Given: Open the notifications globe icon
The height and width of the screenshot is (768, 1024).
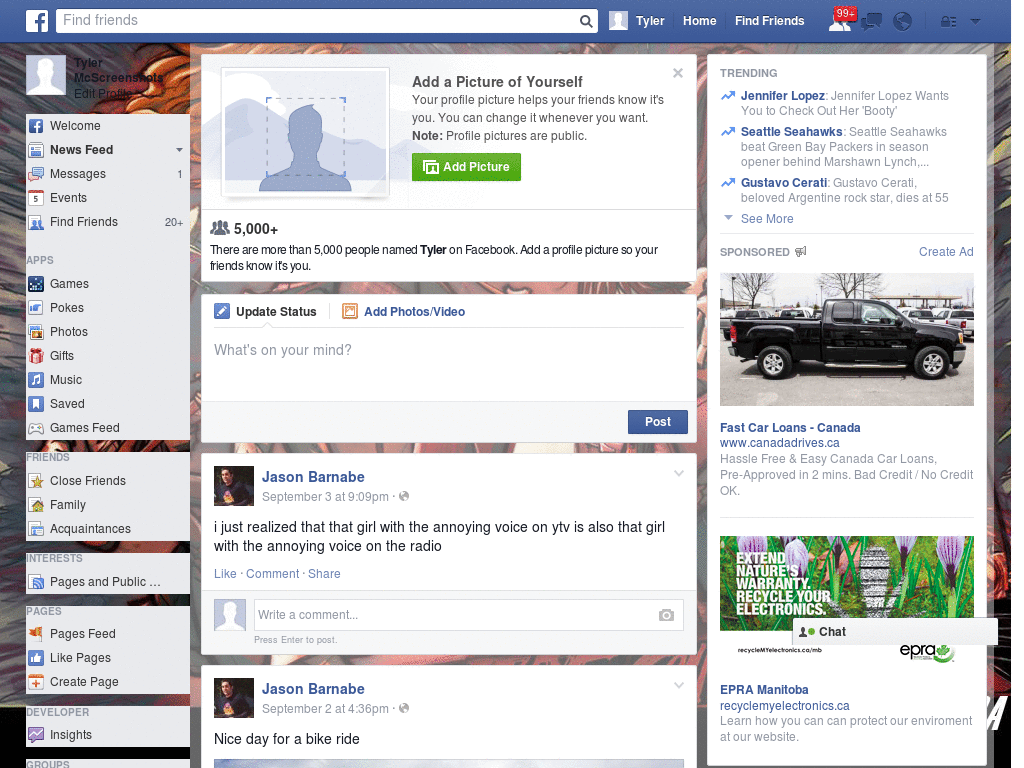Looking at the screenshot, I should [x=903, y=22].
